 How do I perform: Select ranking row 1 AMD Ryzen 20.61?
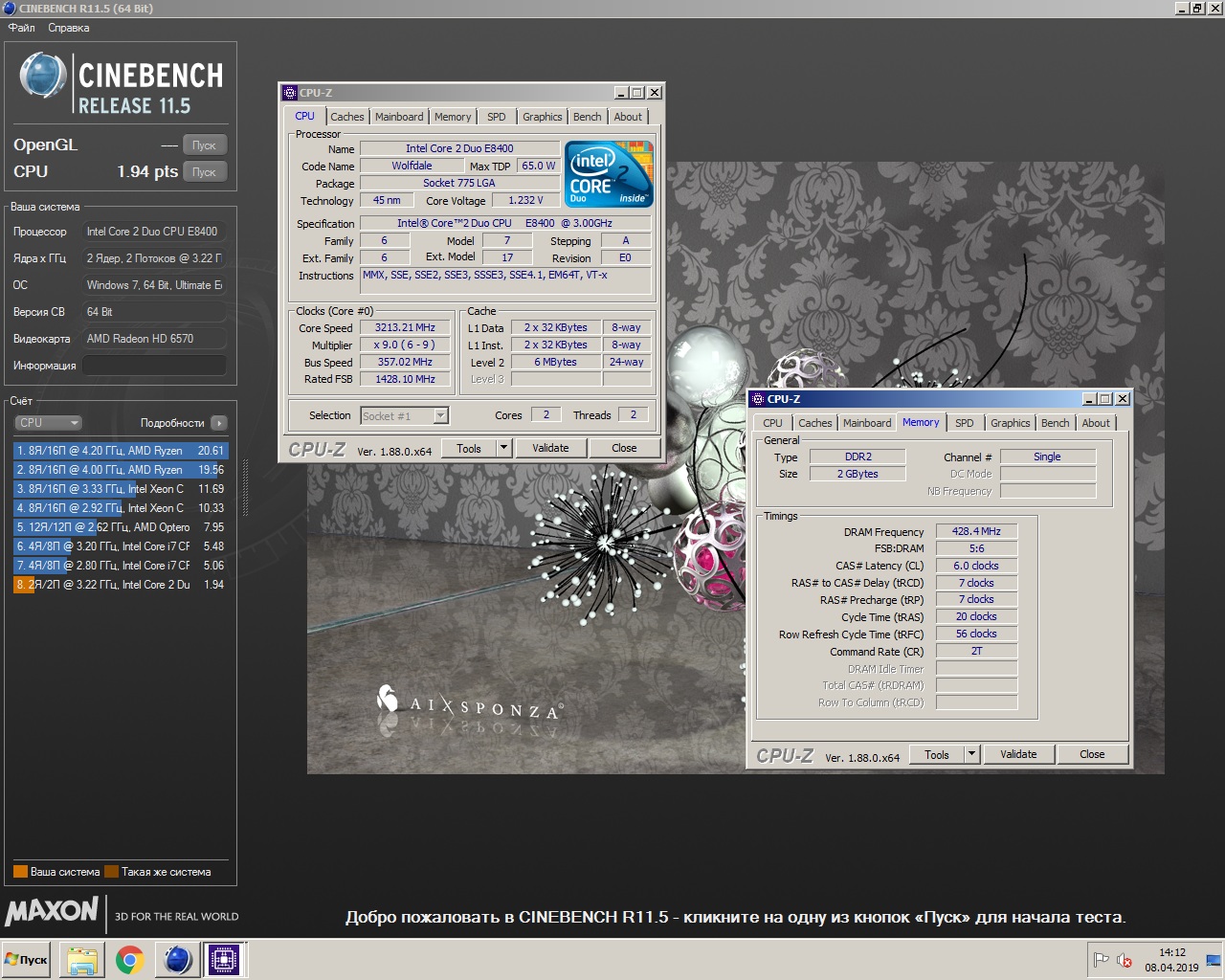tap(121, 451)
